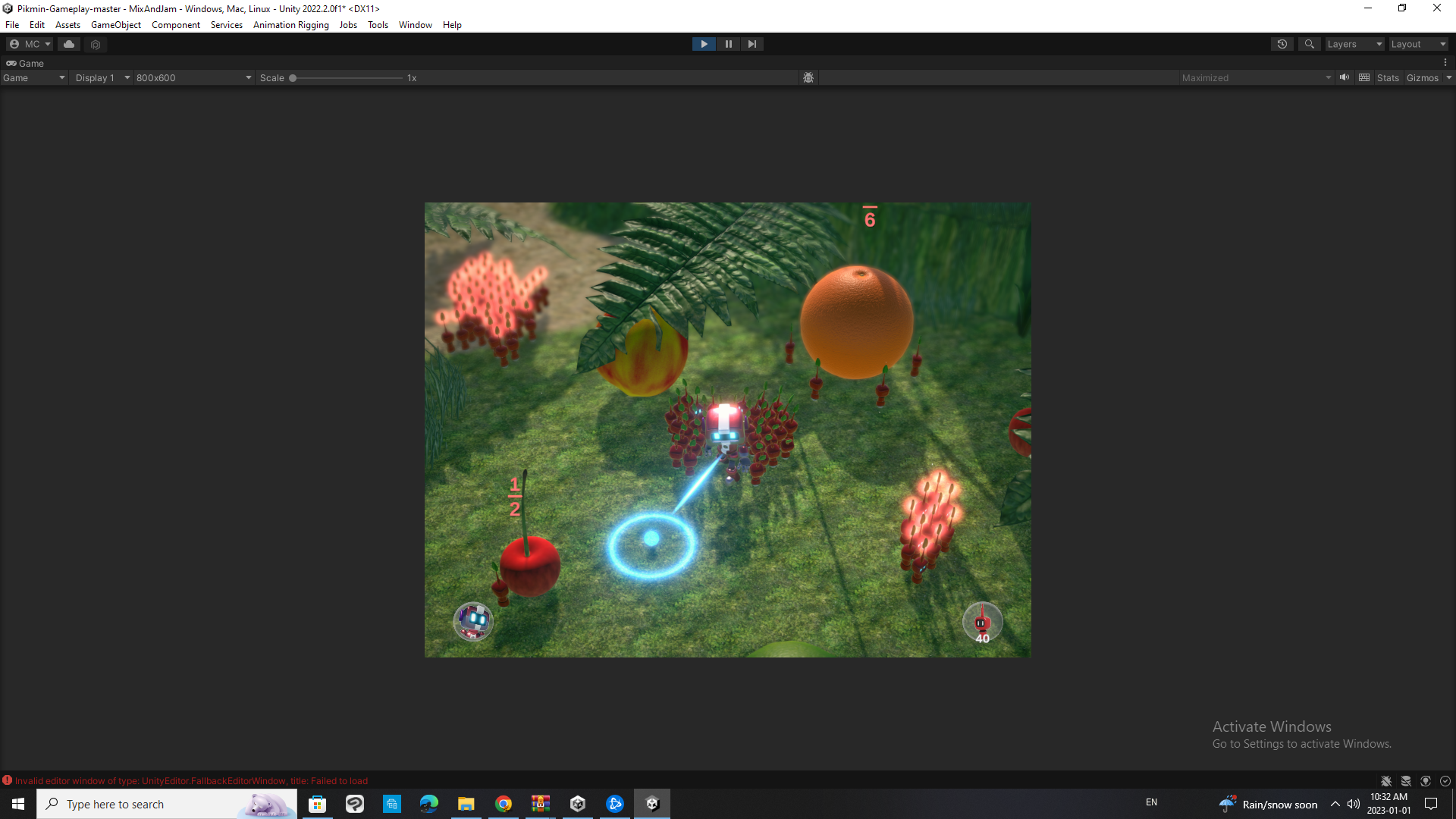Open Game view panel options menu
Screen dimensions: 1456x819
(x=1445, y=64)
